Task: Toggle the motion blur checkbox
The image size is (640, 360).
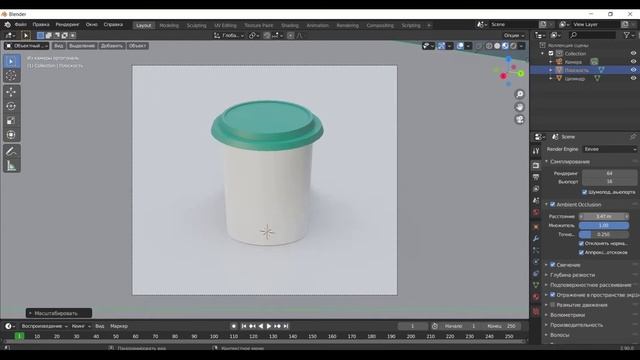Action: click(553, 305)
